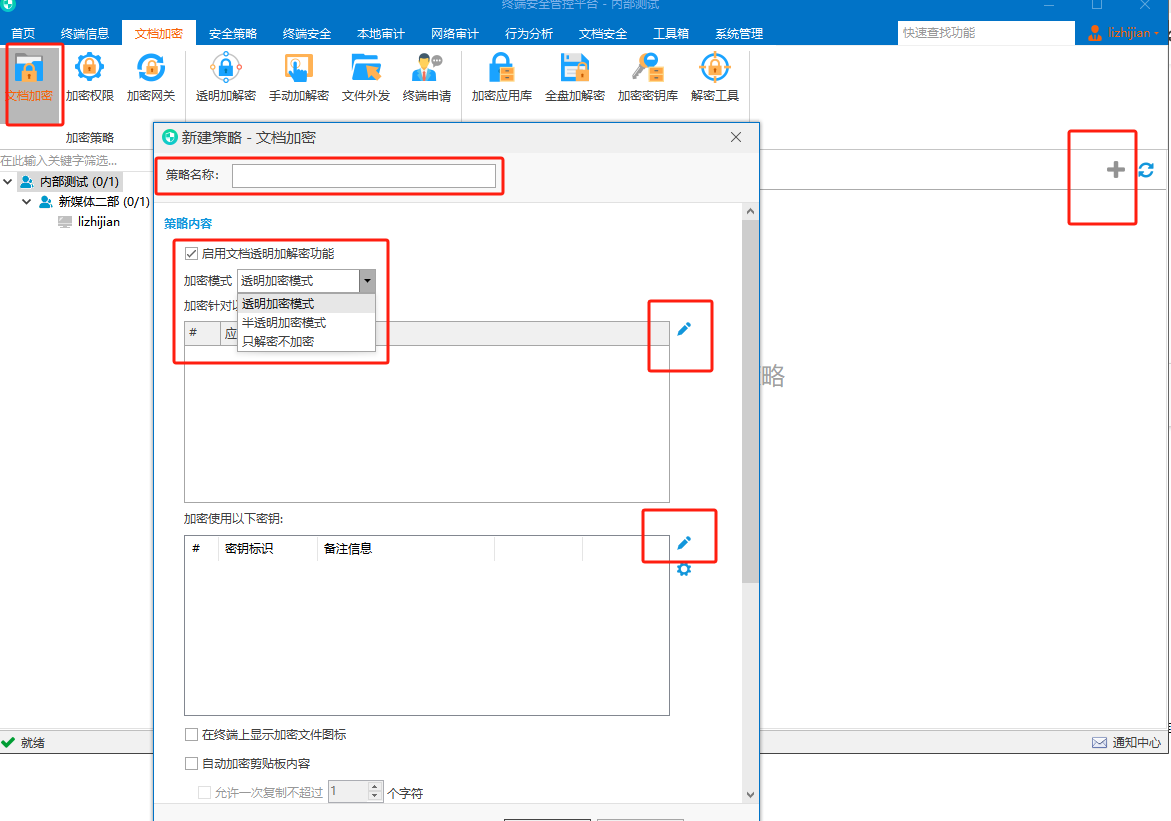Click the 密钥标识 column header
1171x821 pixels.
point(266,548)
